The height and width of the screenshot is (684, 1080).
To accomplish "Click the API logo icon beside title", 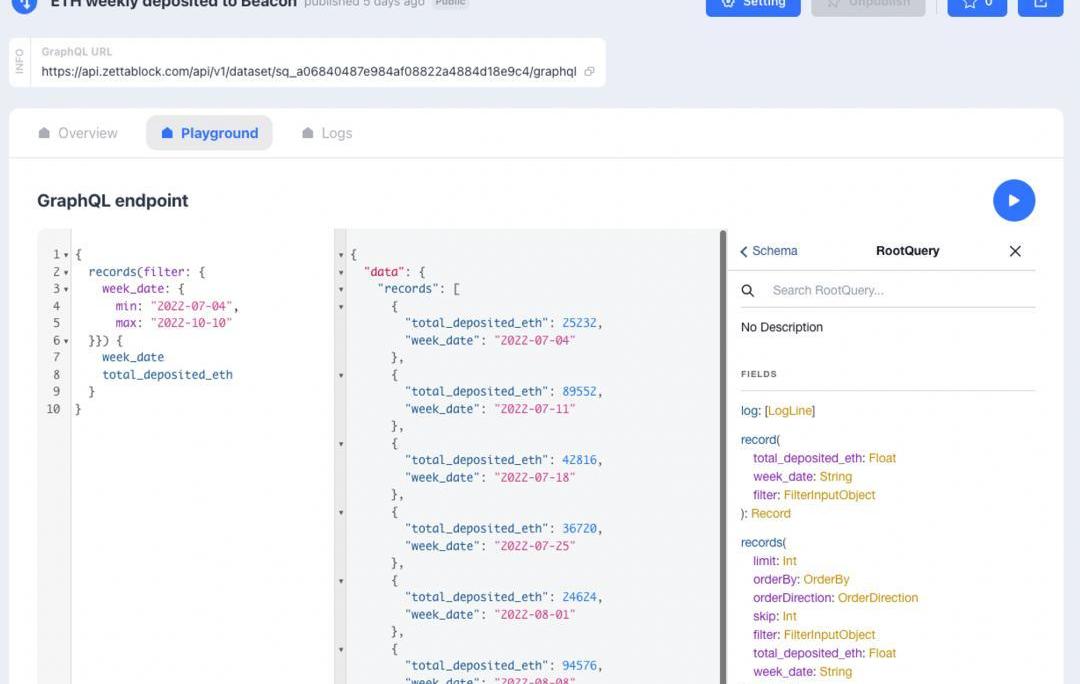I will 24,4.
